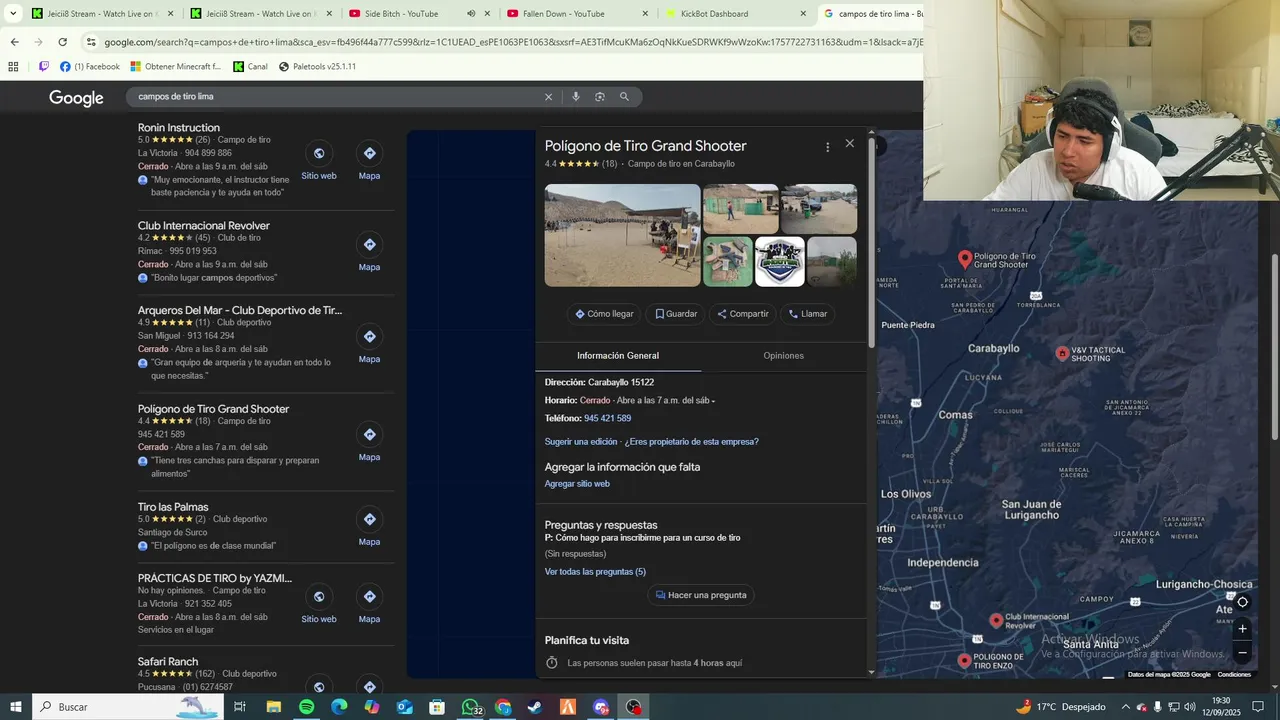
Task: Open WhatsApp from the taskbar
Action: tap(470, 707)
